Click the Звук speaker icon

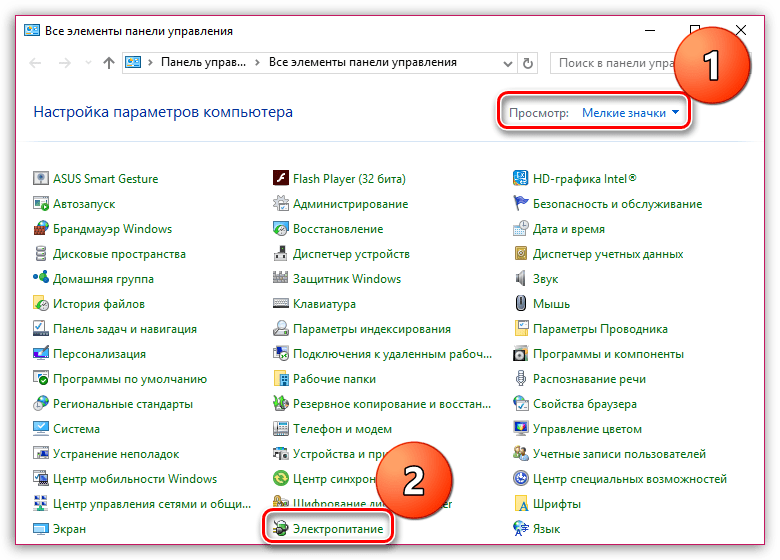(x=520, y=278)
